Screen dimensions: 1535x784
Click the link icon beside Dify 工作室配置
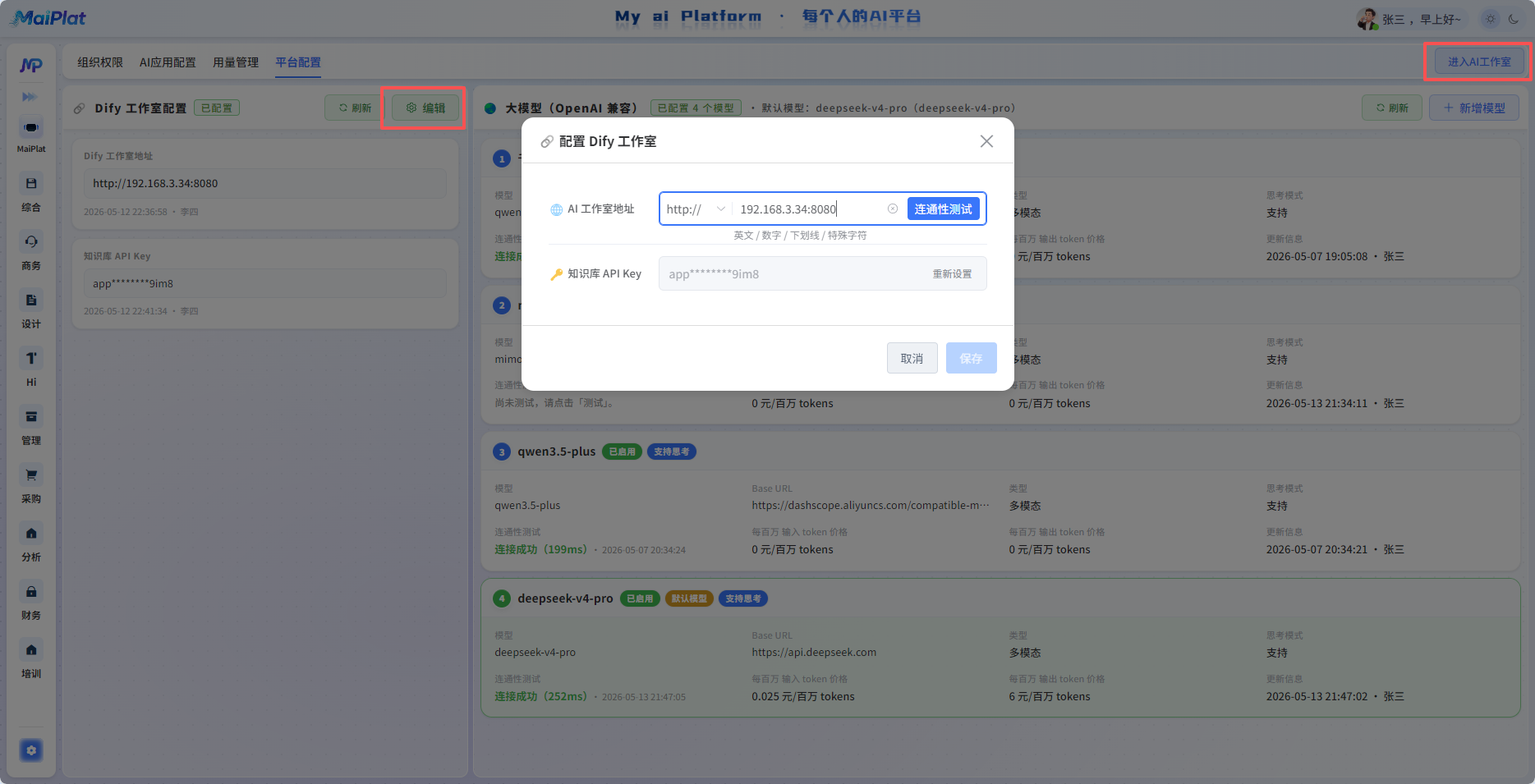pyautogui.click(x=80, y=108)
